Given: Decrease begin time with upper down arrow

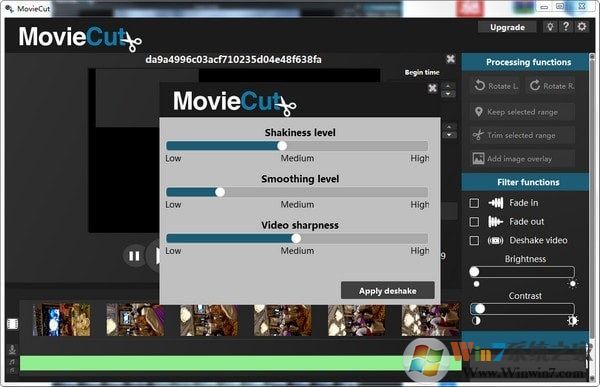Looking at the screenshot, I should click(448, 94).
